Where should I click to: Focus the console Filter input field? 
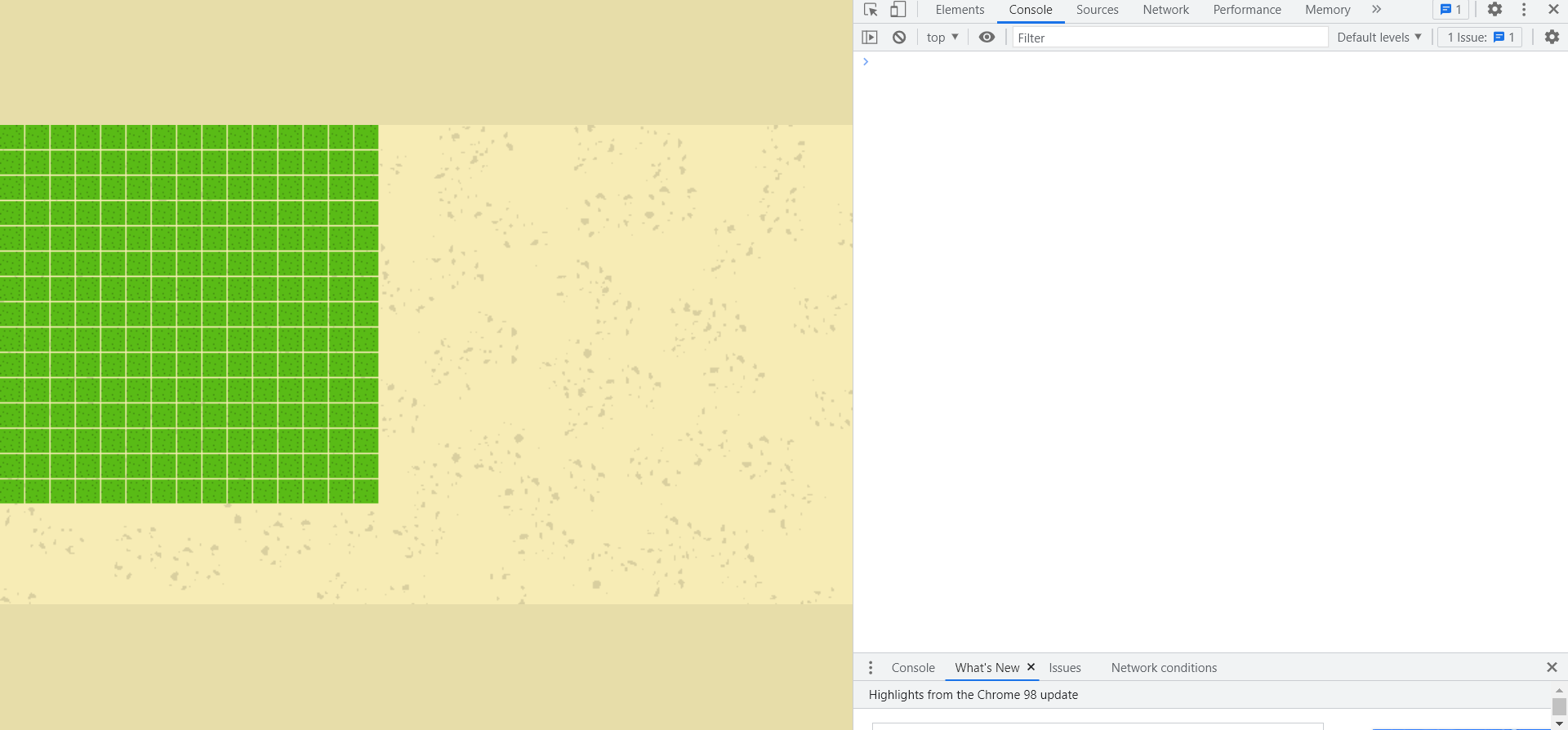1169,38
